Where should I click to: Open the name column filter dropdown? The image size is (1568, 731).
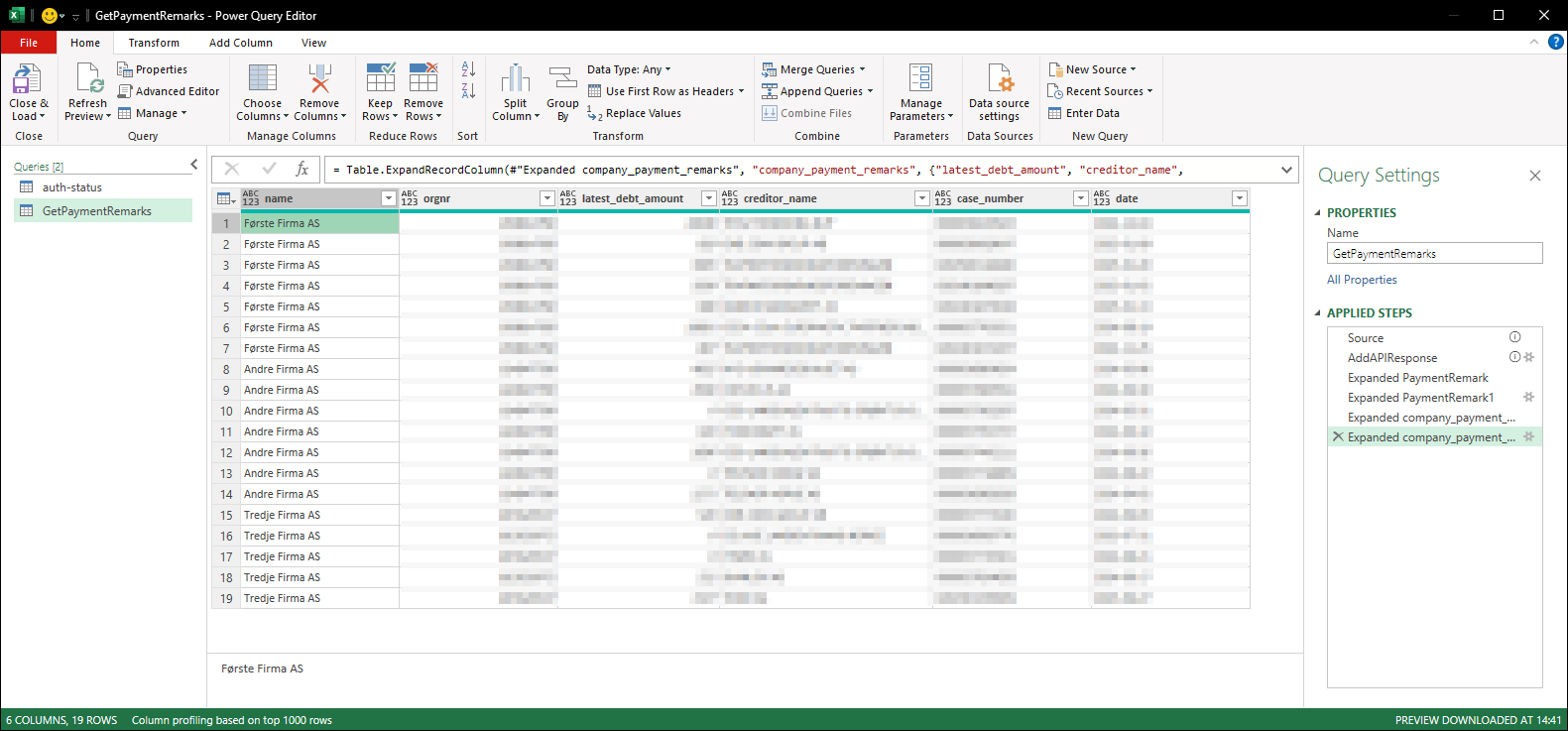pyautogui.click(x=389, y=198)
